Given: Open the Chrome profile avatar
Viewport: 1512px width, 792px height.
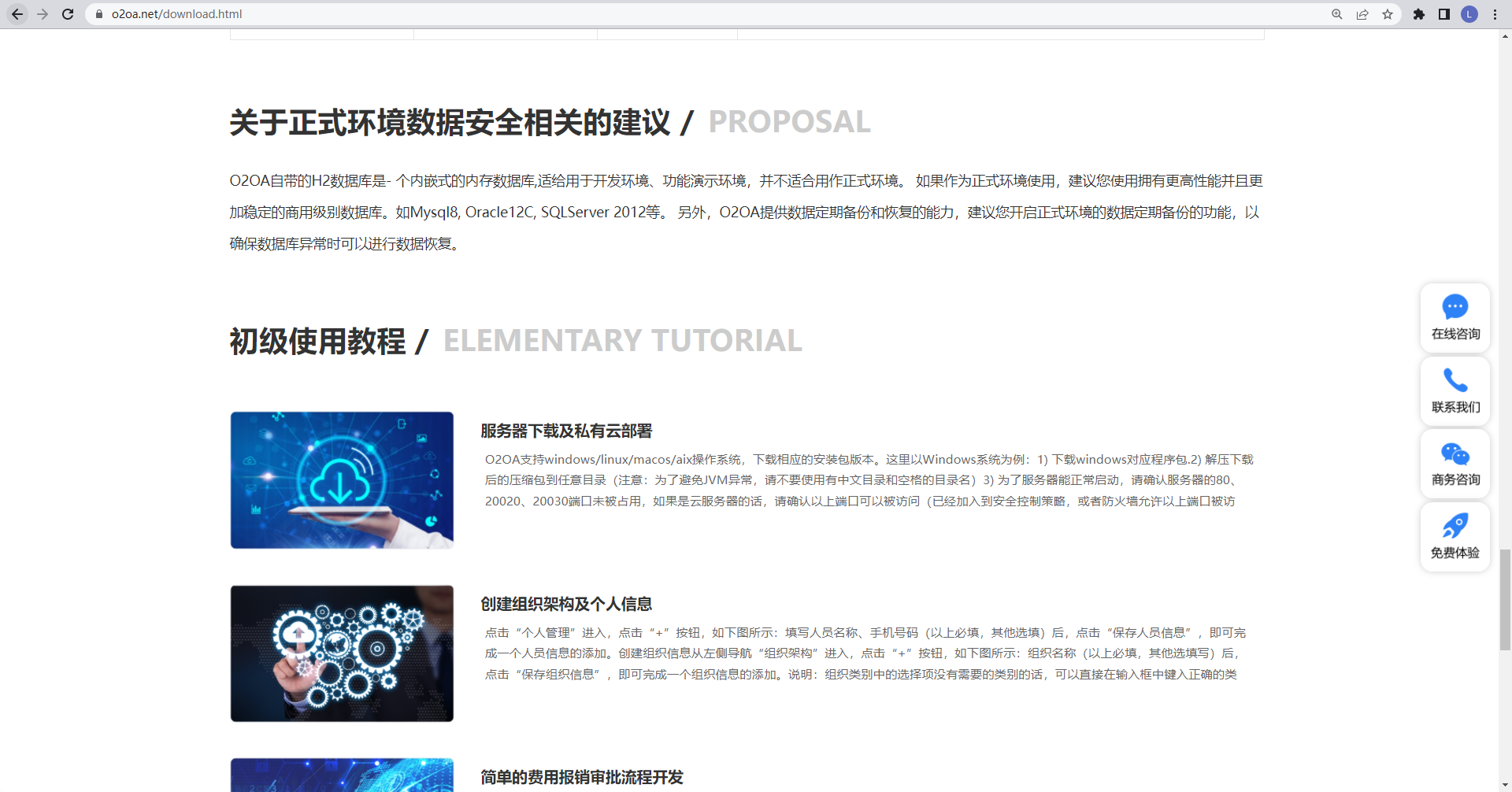Looking at the screenshot, I should click(x=1469, y=14).
